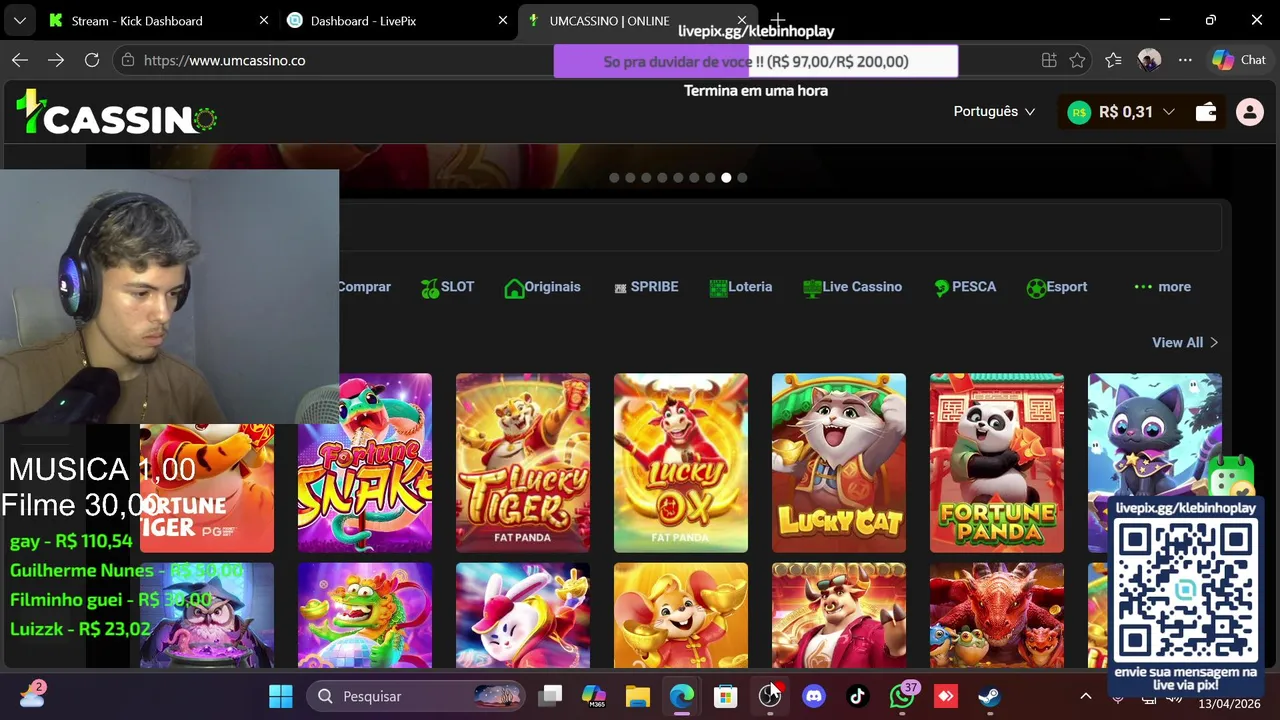Select the first banner carousel dot
The height and width of the screenshot is (720, 1280).
pos(614,178)
